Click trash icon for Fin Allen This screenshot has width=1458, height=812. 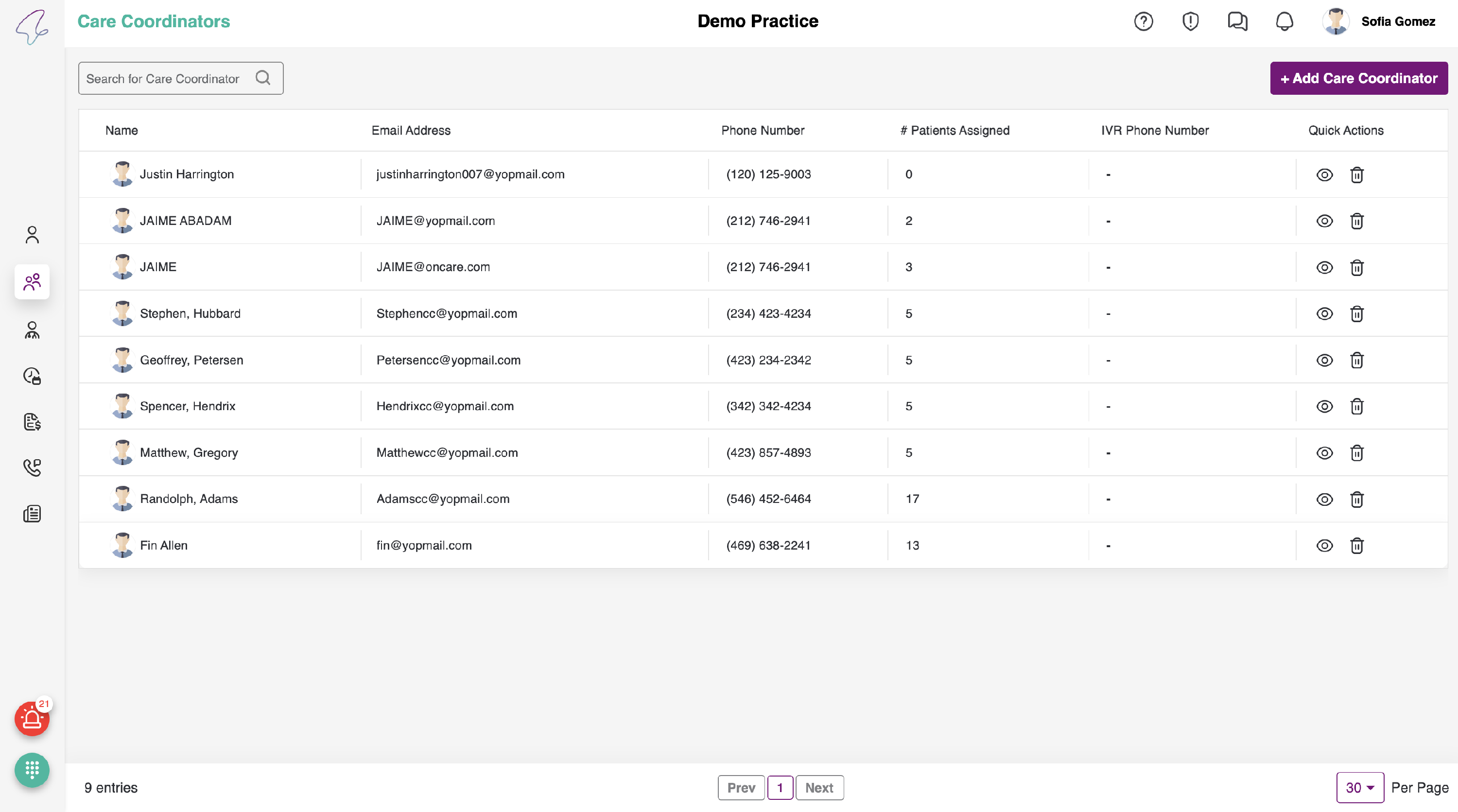click(1357, 546)
